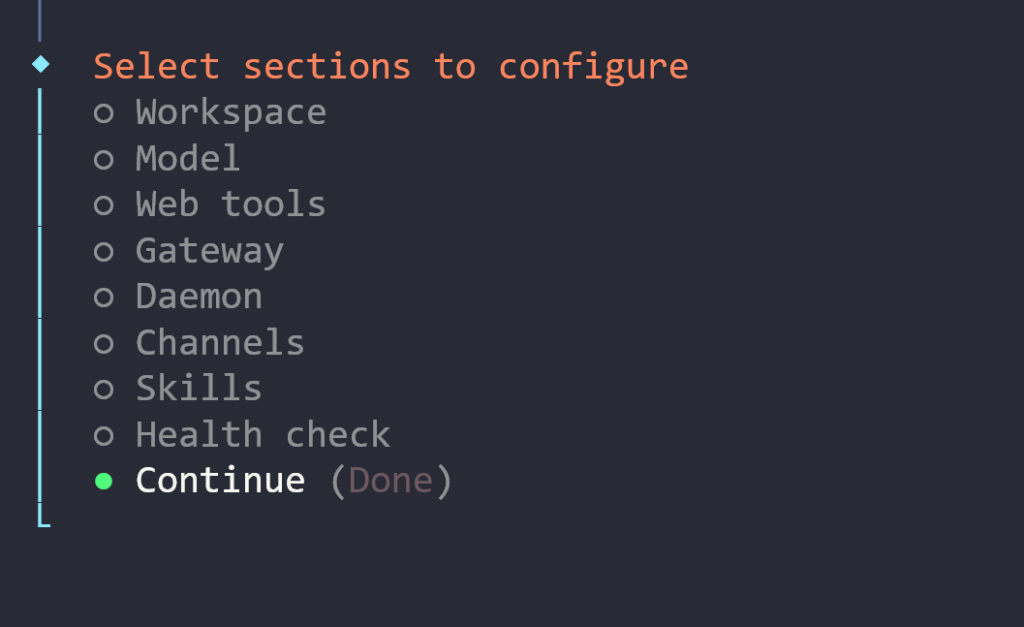Viewport: 1024px width, 627px height.
Task: Pick the Skills radio circle
Action: click(104, 389)
